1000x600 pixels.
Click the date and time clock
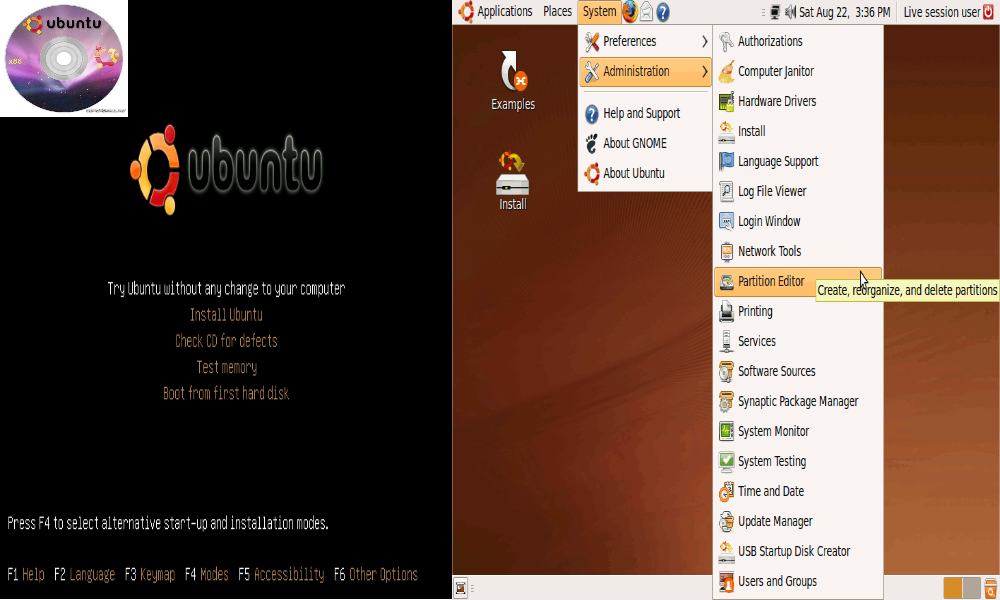click(x=844, y=11)
